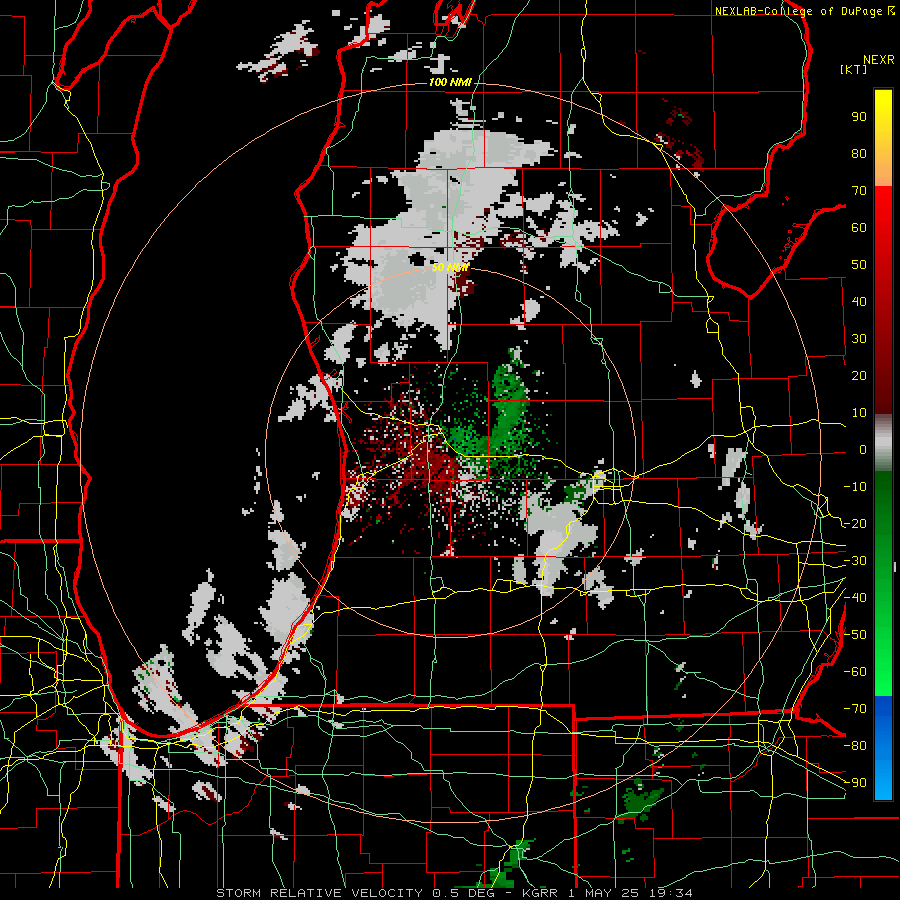Click the -10 knot legend value
This screenshot has width=900, height=900.
tap(855, 487)
